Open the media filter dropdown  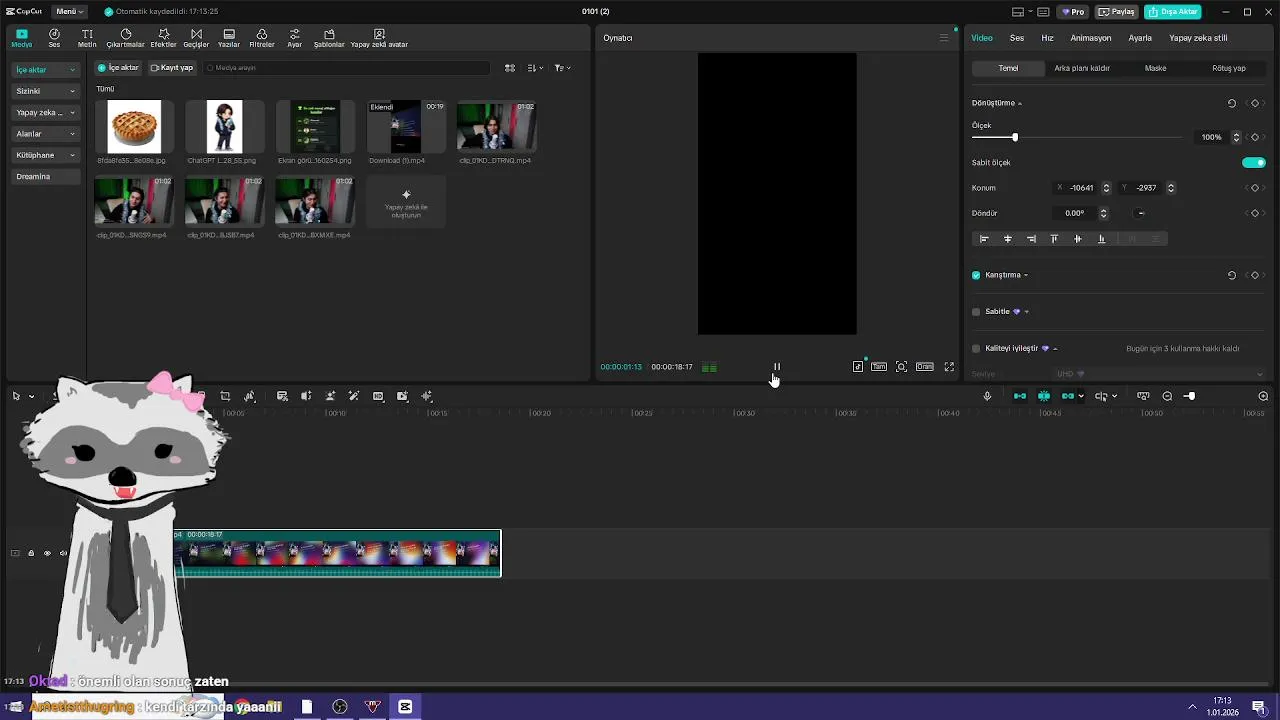point(563,68)
